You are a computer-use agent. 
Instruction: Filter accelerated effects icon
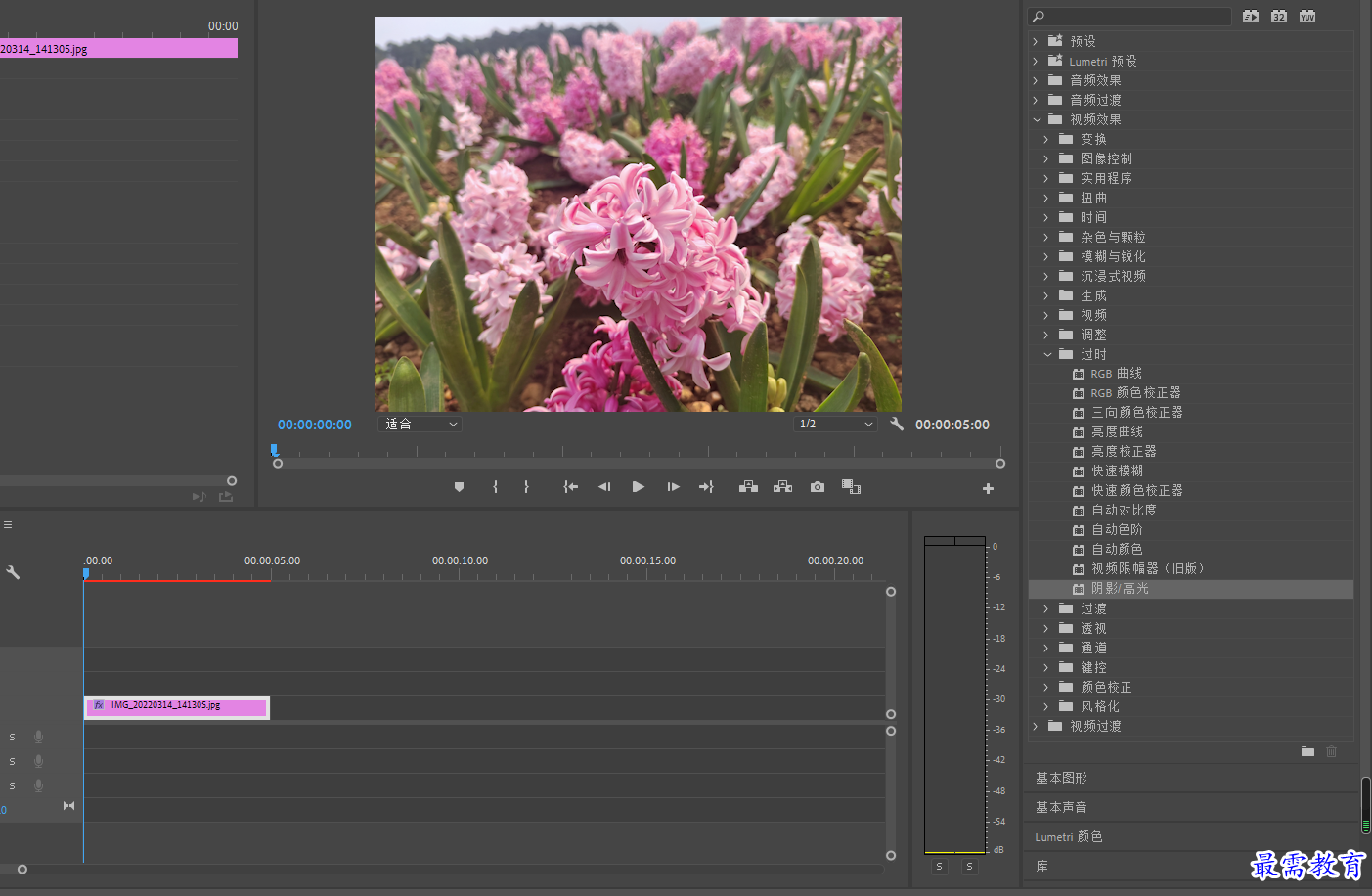coord(1251,17)
